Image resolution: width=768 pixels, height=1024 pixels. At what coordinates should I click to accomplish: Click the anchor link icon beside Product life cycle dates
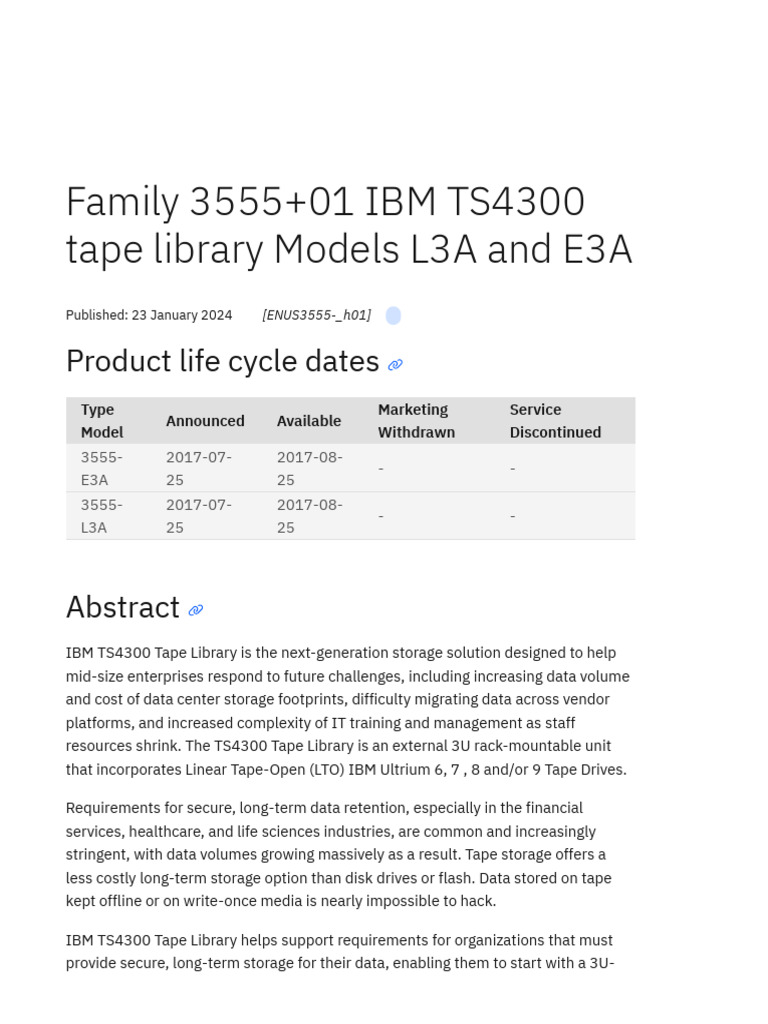tap(395, 365)
